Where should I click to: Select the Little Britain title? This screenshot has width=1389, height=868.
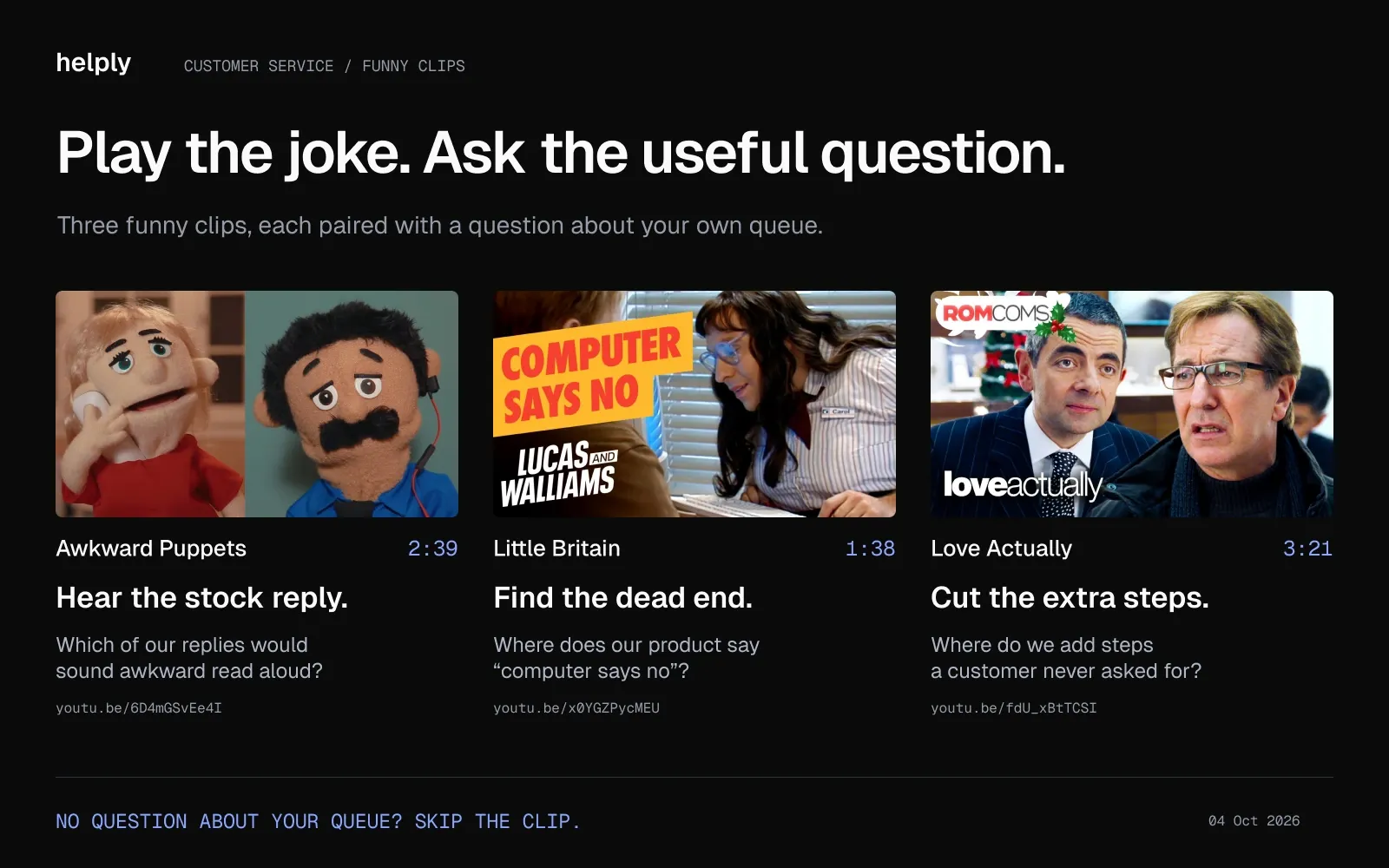pos(556,549)
